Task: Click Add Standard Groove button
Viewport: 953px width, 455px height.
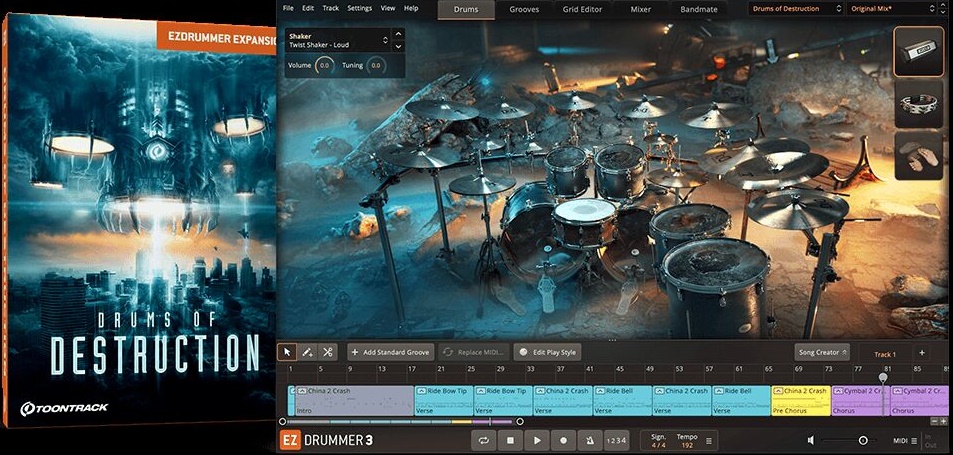Action: click(390, 352)
